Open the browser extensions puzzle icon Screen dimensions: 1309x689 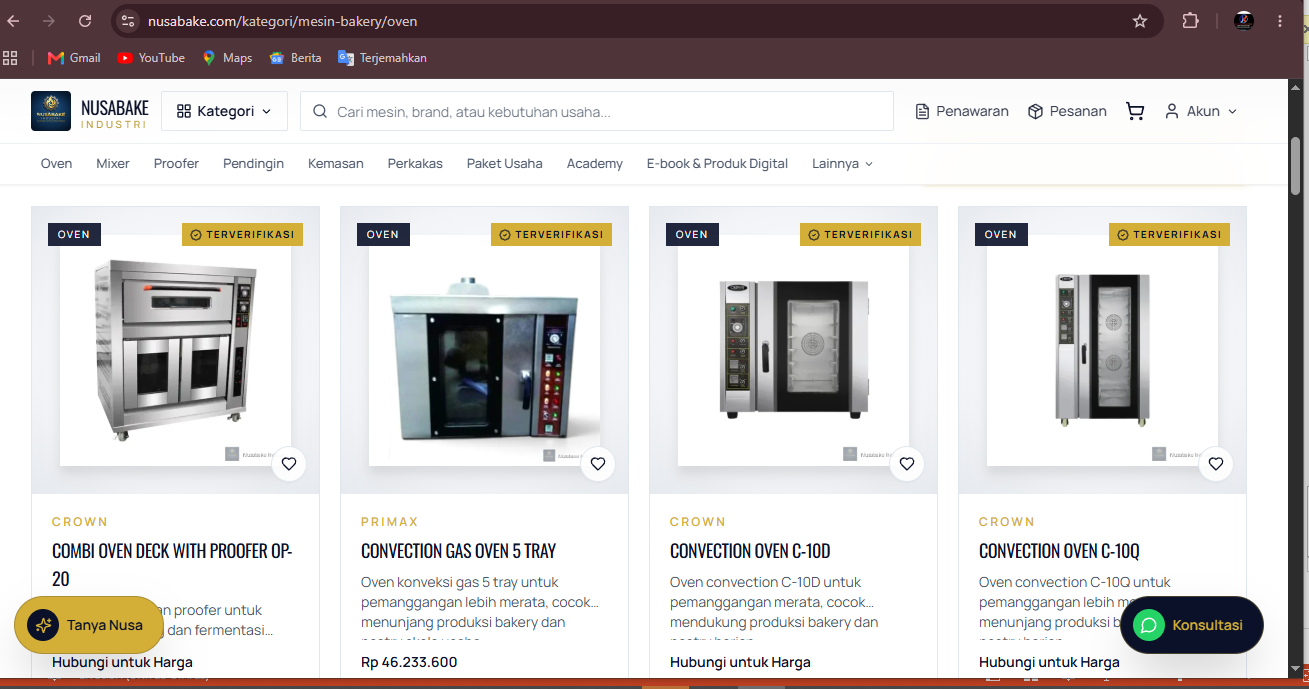click(1190, 21)
